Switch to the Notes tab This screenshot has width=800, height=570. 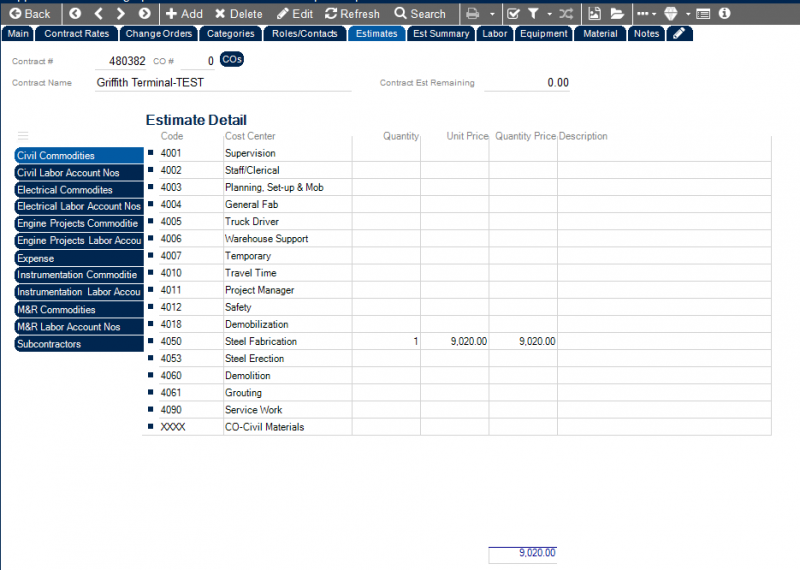pyautogui.click(x=646, y=34)
